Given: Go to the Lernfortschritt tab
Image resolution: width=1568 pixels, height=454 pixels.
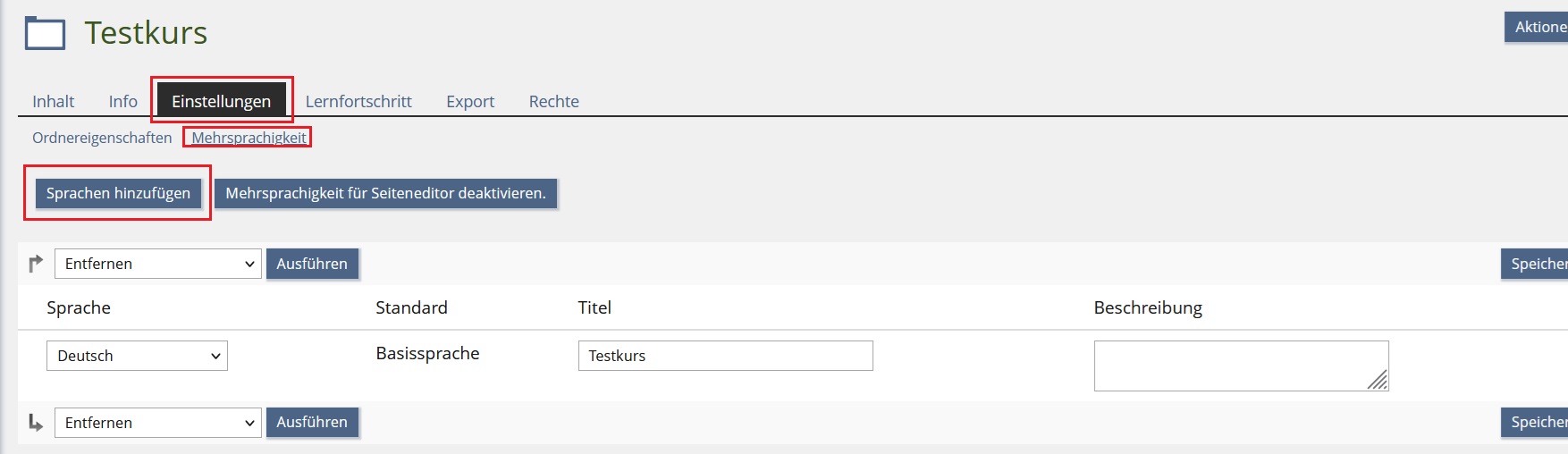Looking at the screenshot, I should pos(358,102).
